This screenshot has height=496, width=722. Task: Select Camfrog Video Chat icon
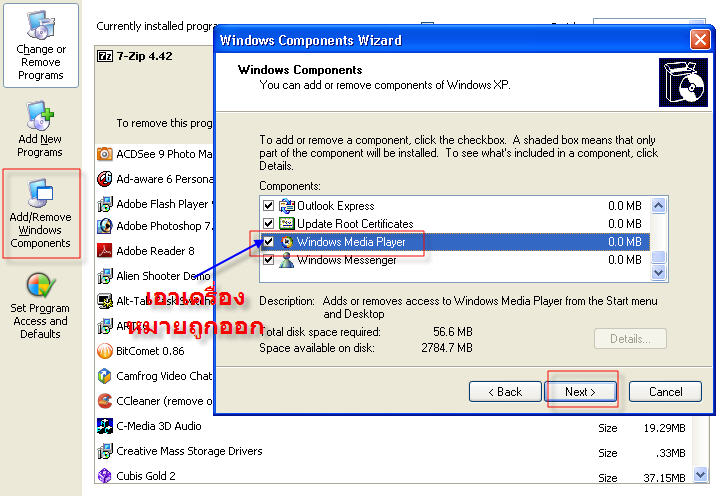pos(105,376)
